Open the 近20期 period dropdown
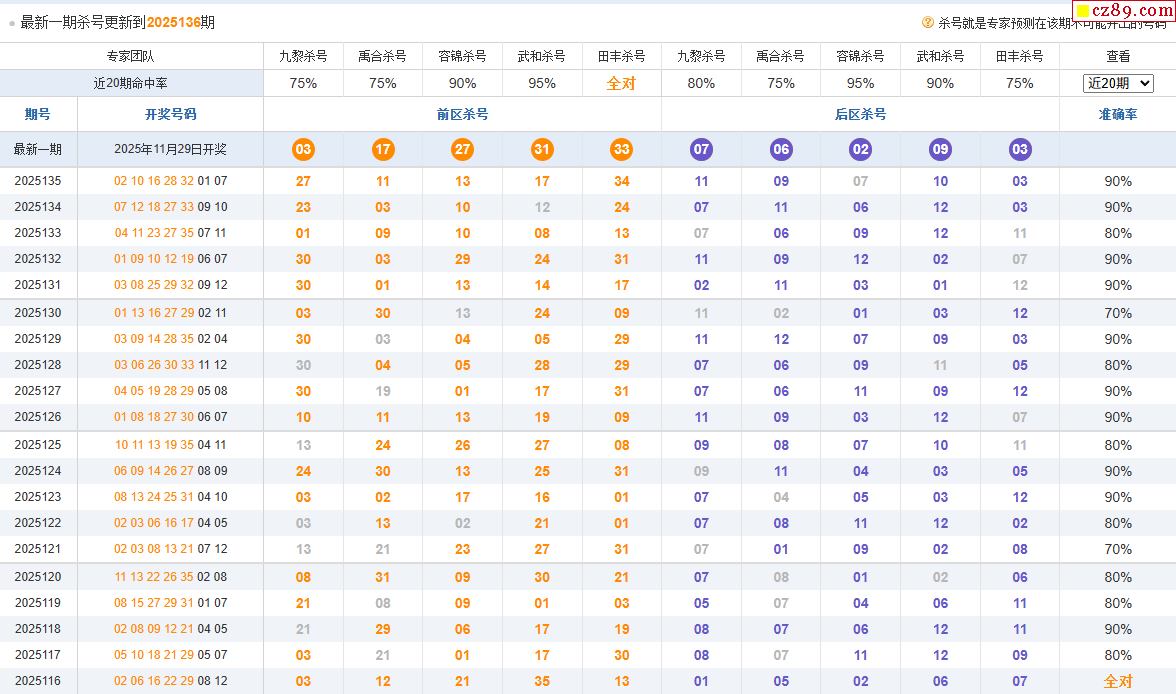 pos(1118,83)
